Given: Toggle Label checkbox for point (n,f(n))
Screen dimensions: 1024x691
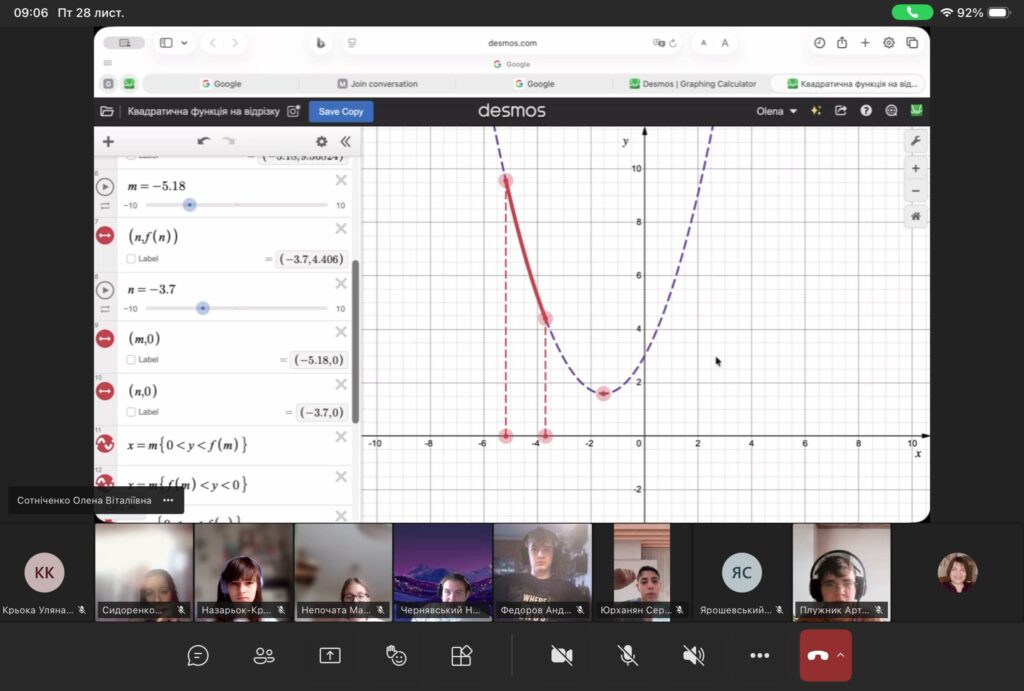Looking at the screenshot, I should point(132,259).
